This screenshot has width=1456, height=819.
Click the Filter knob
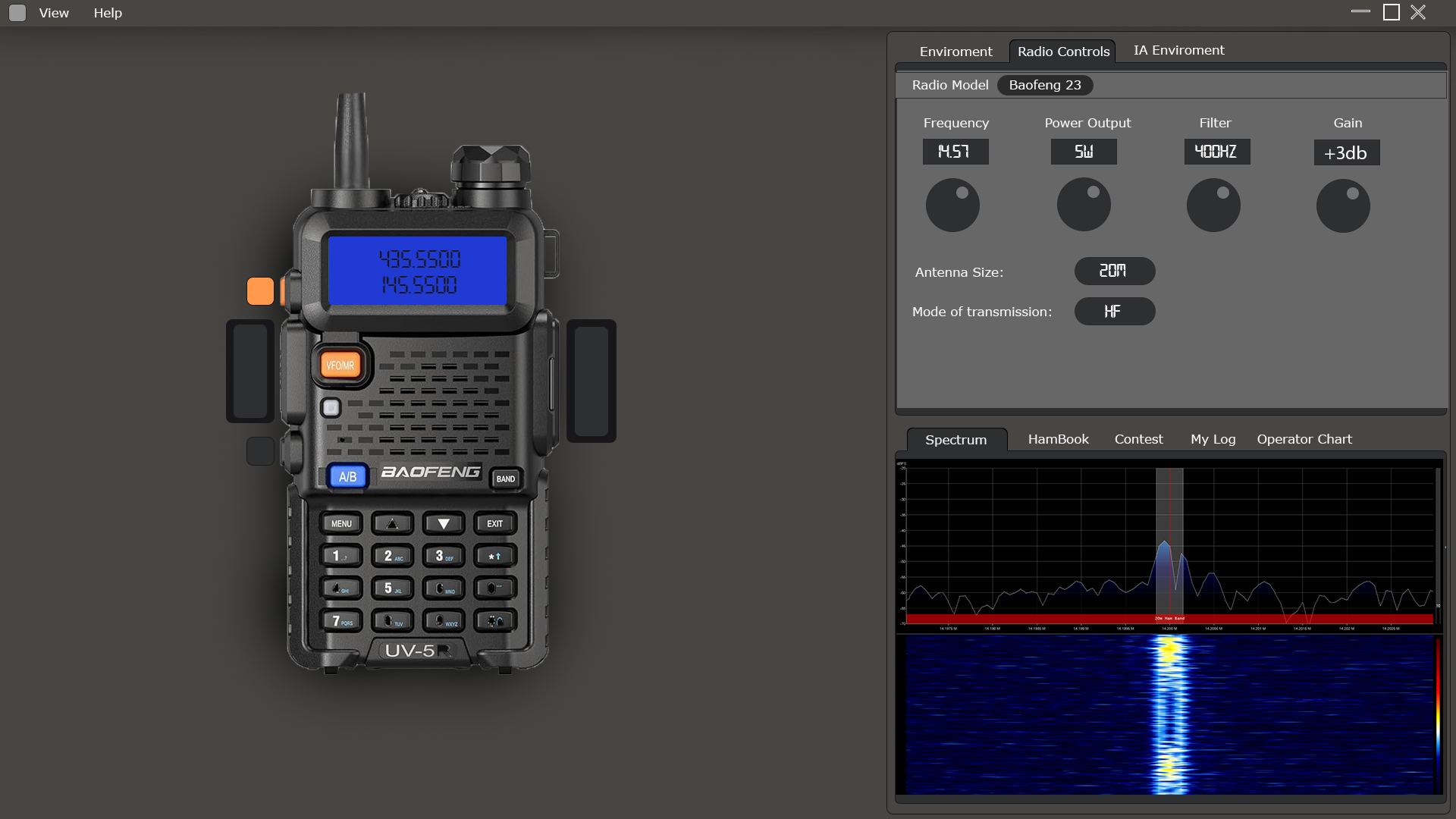[1213, 206]
